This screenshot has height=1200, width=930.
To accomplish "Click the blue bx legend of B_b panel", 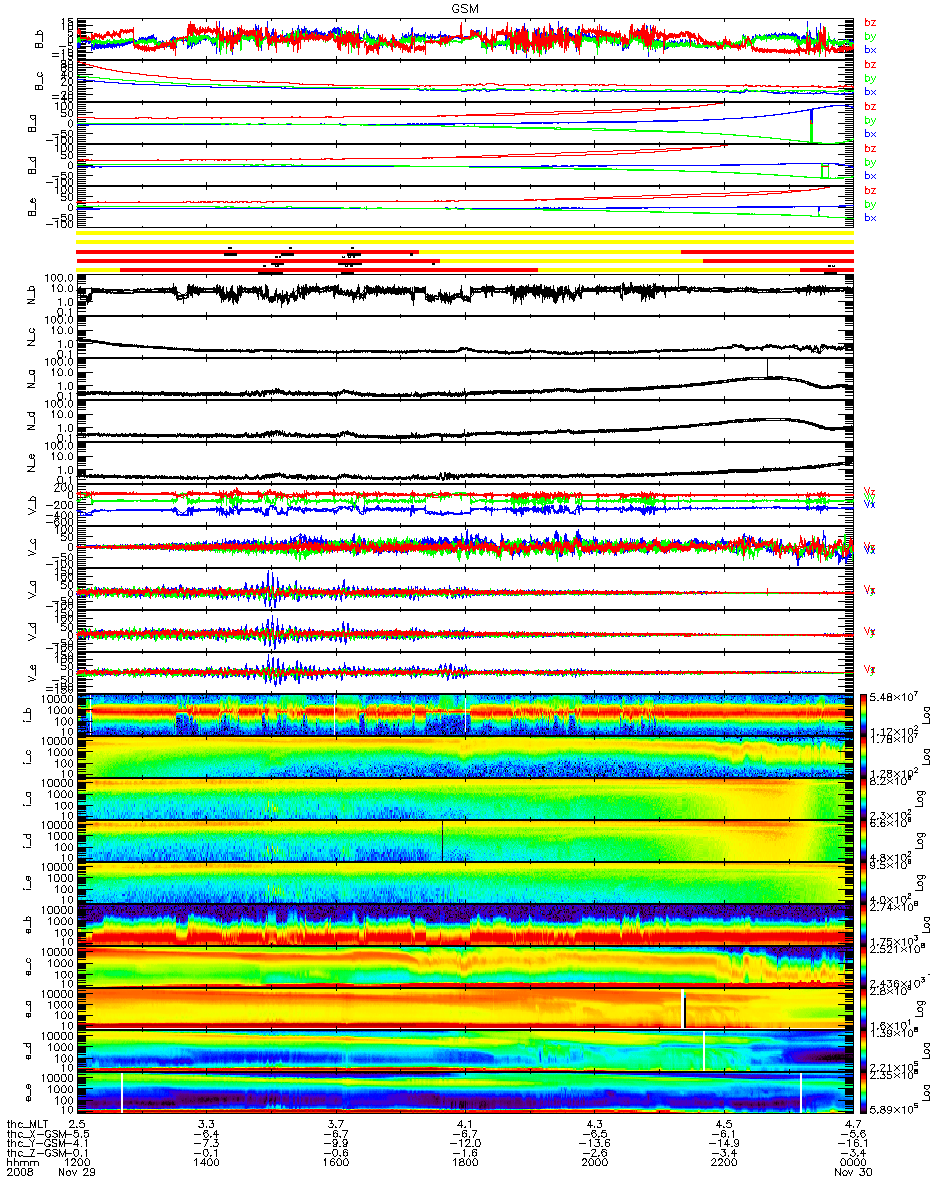I will (870, 49).
